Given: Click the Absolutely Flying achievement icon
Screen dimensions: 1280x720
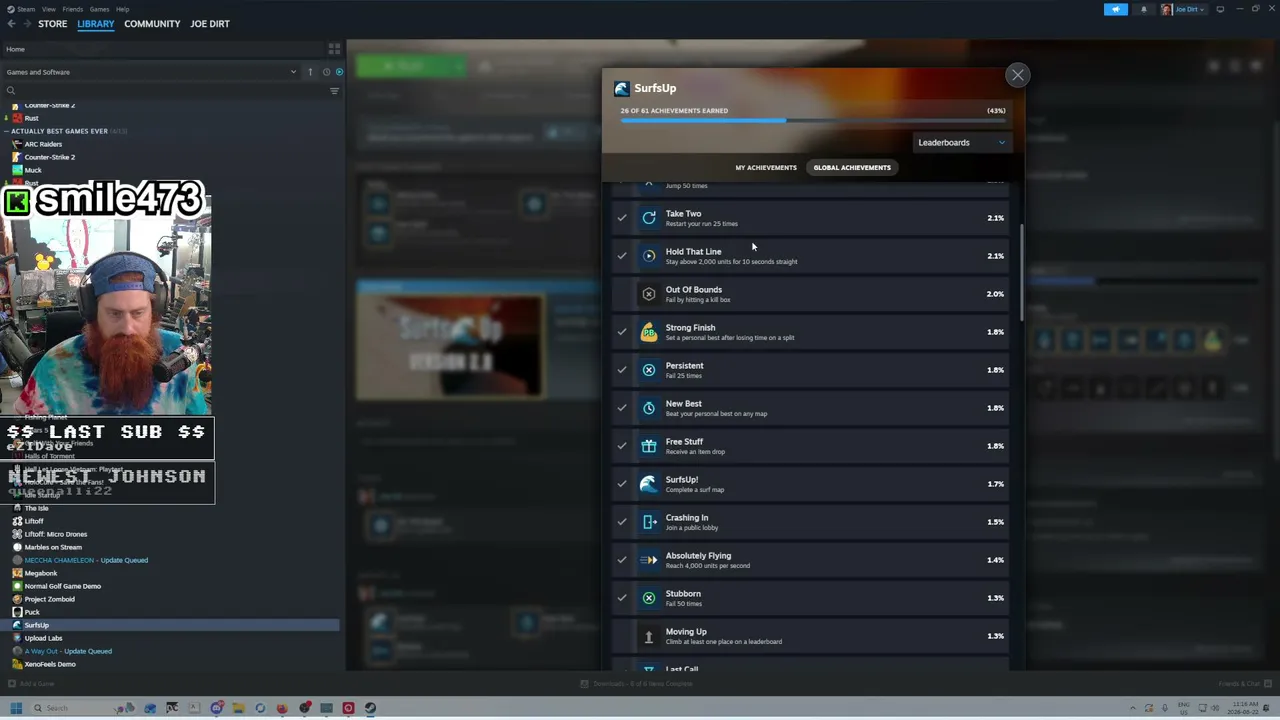Looking at the screenshot, I should coord(649,559).
